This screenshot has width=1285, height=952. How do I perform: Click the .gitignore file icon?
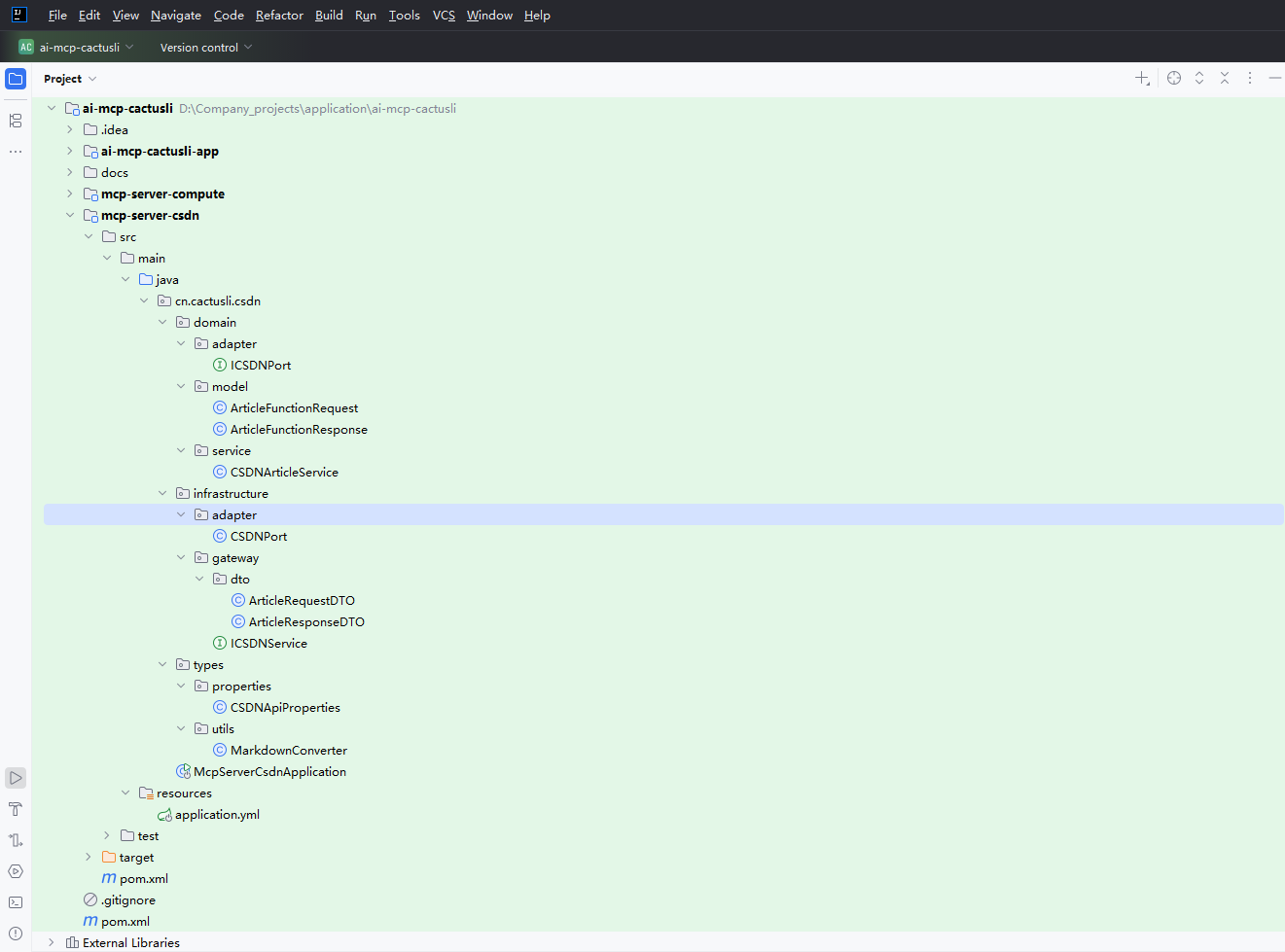click(x=90, y=900)
